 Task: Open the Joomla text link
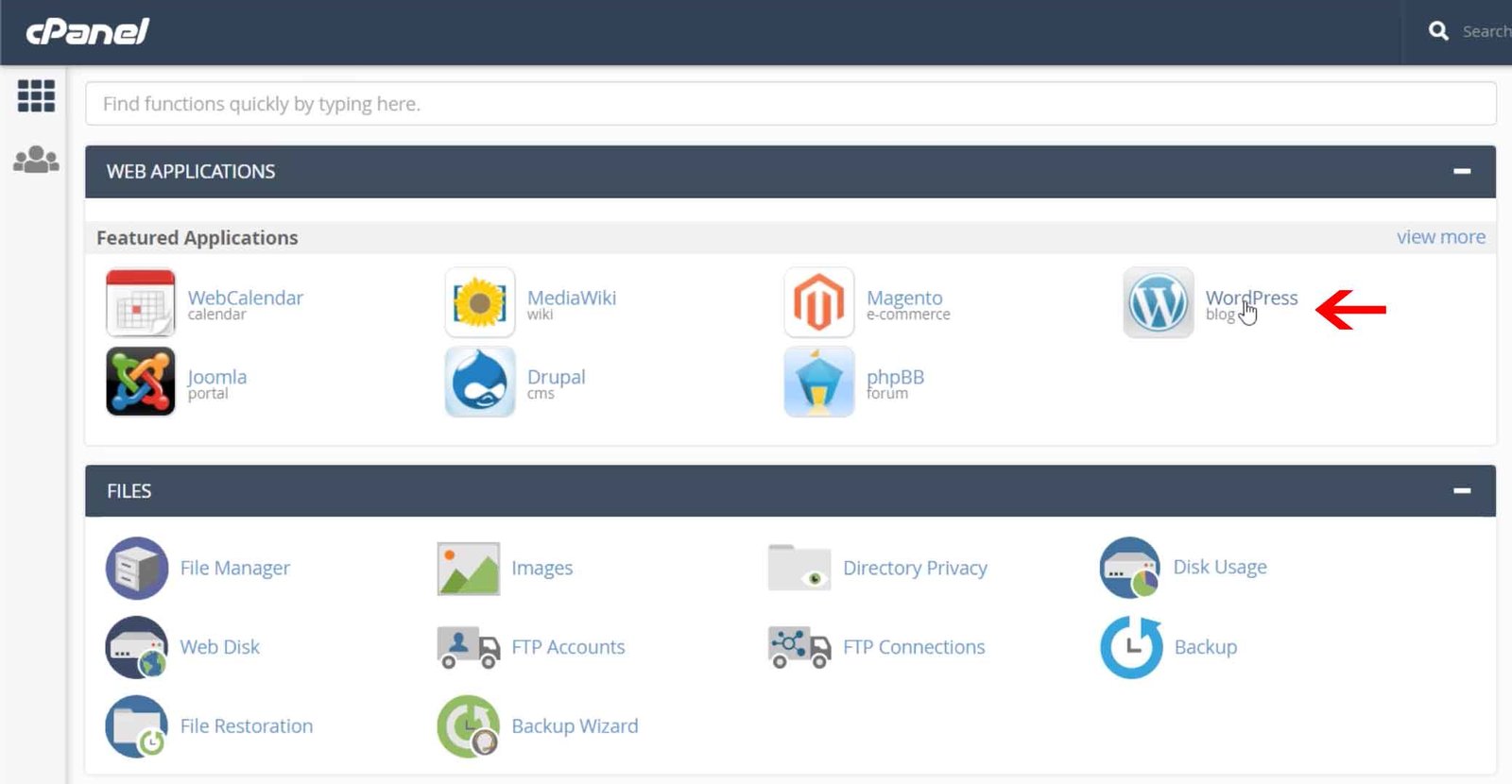coord(217,377)
